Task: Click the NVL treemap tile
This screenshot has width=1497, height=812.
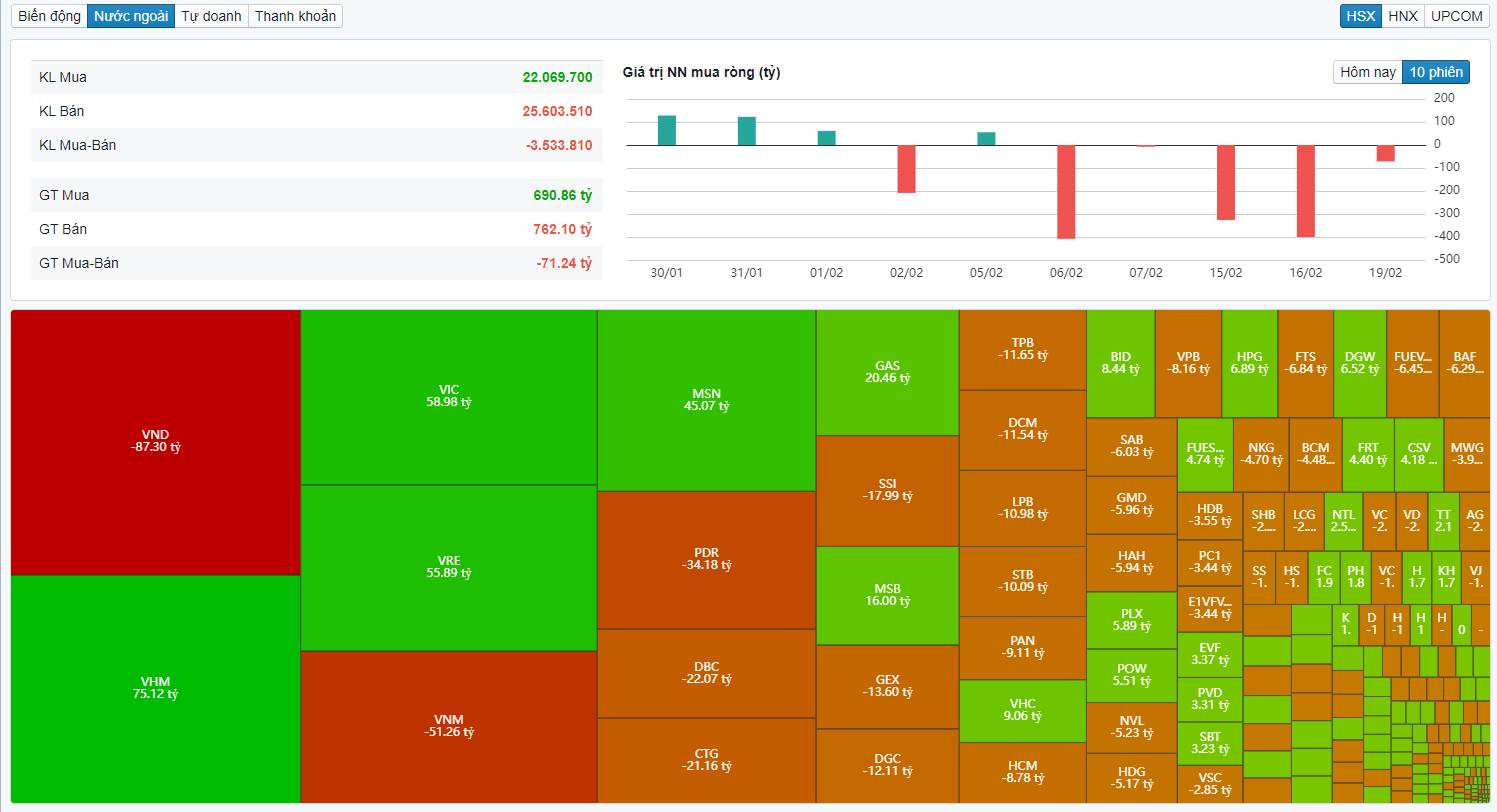Action: click(1132, 727)
